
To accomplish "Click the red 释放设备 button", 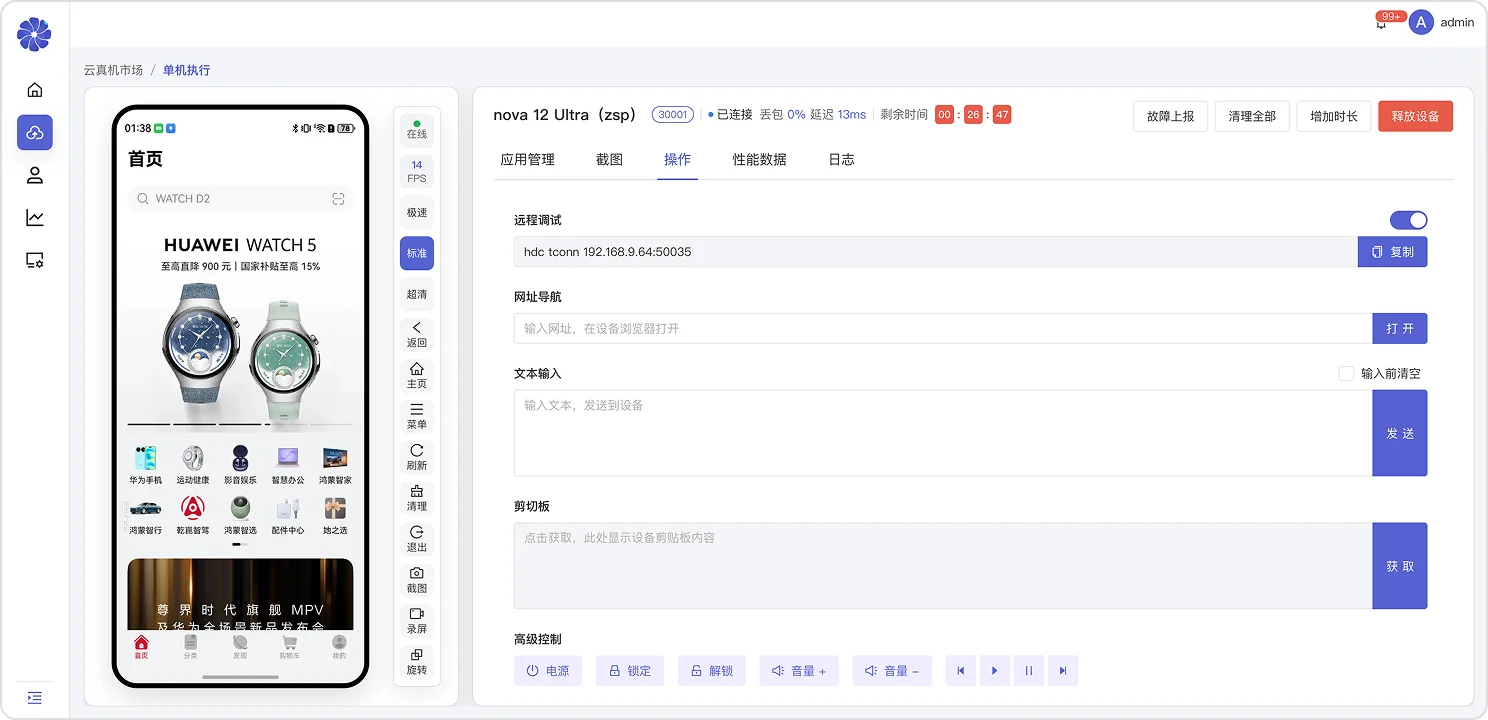I will [1415, 116].
